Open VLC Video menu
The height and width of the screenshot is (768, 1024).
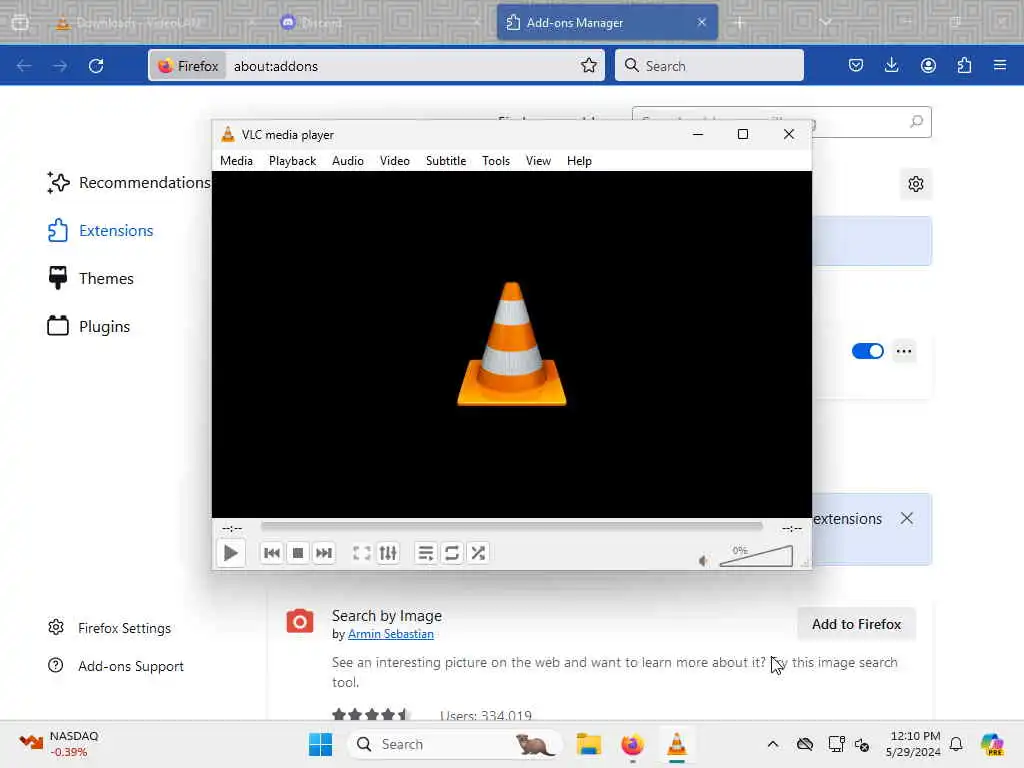[394, 161]
